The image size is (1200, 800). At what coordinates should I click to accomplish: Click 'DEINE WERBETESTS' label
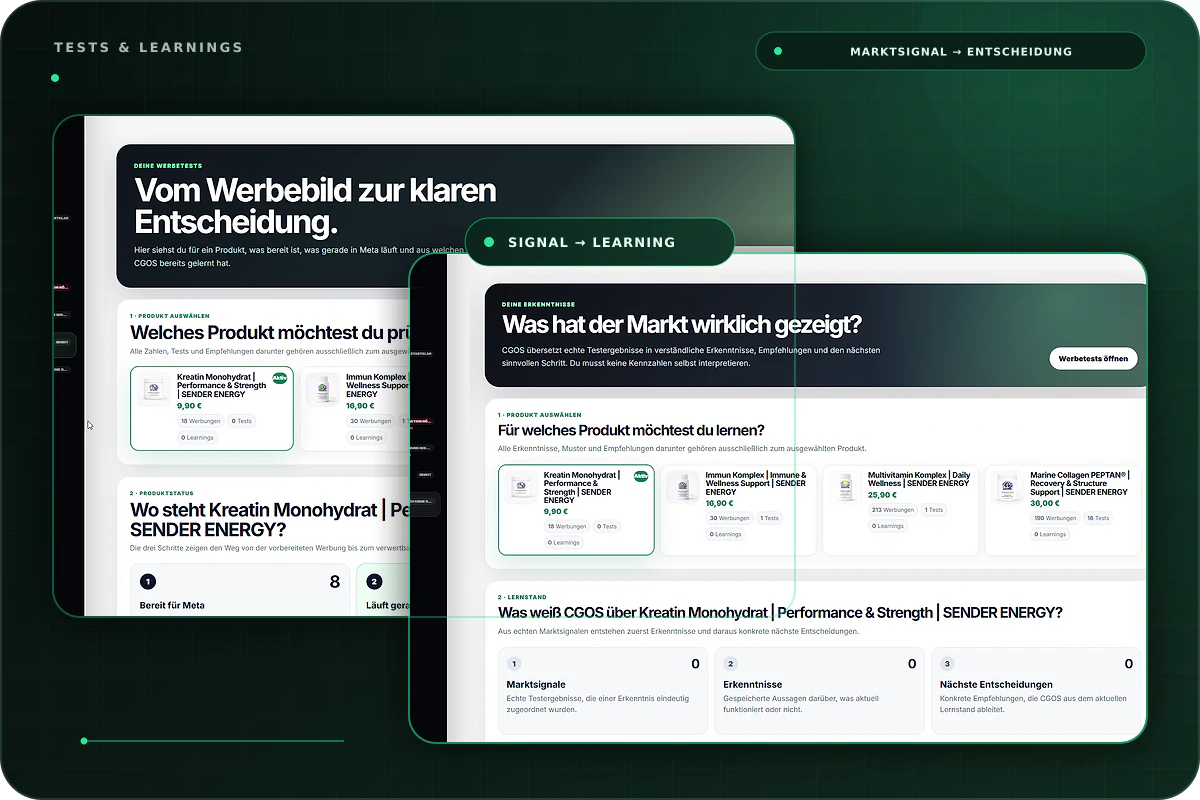[x=168, y=168]
